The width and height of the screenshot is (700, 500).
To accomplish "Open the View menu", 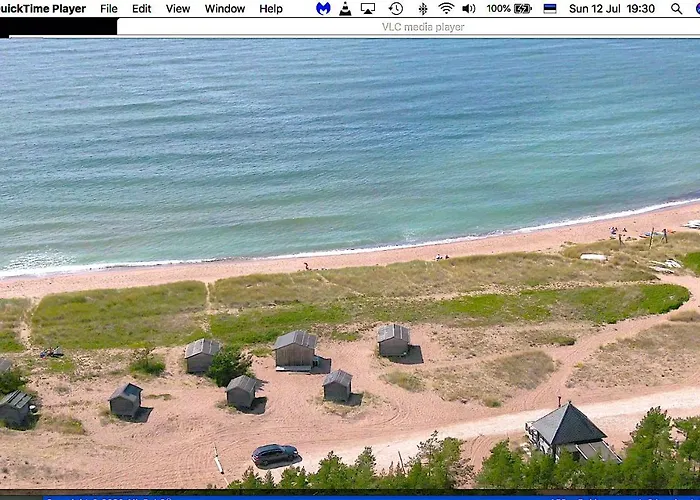I will [178, 9].
